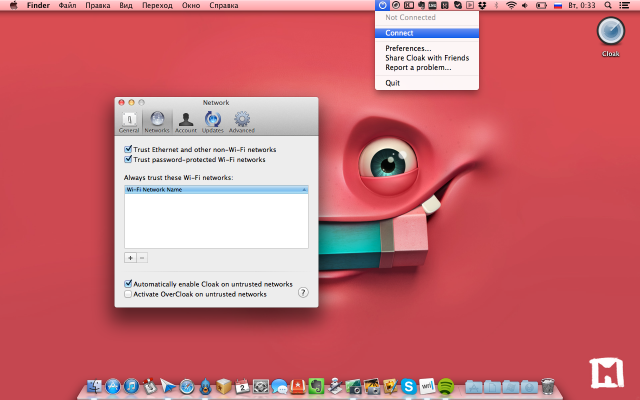Open the Wi-Fi status menu
Image resolution: width=640 pixels, height=400 pixels.
[512, 6]
